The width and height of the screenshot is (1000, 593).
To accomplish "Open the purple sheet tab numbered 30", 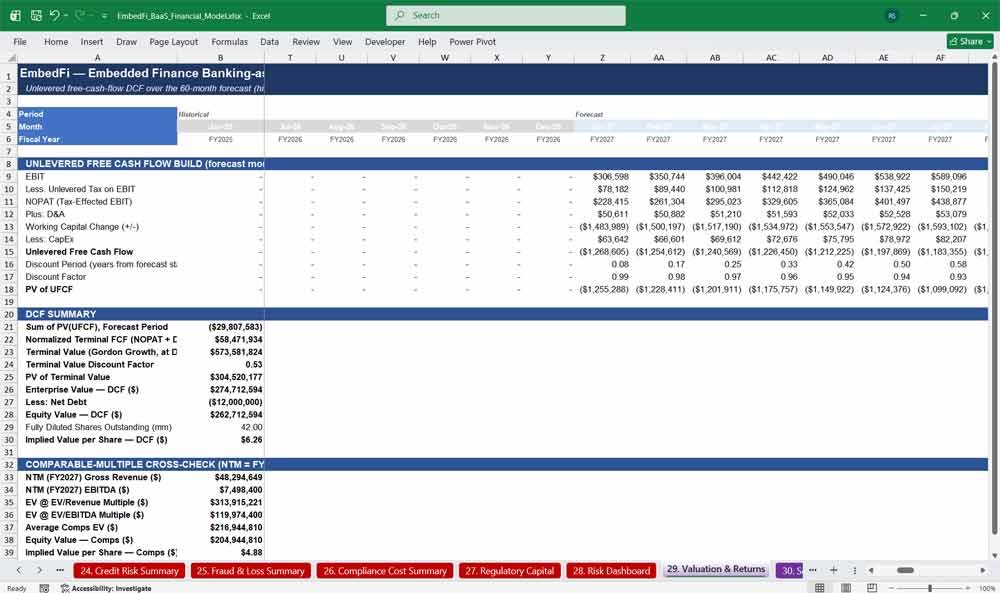I will click(791, 571).
